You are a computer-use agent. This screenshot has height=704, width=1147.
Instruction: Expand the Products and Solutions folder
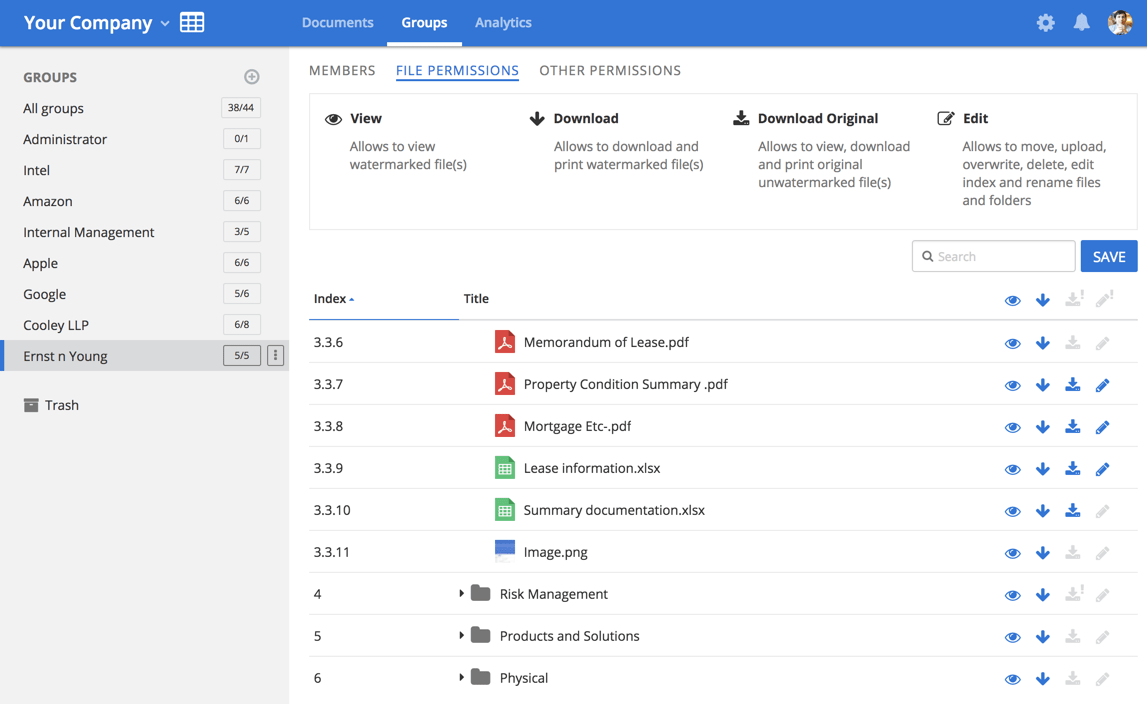[x=461, y=636]
